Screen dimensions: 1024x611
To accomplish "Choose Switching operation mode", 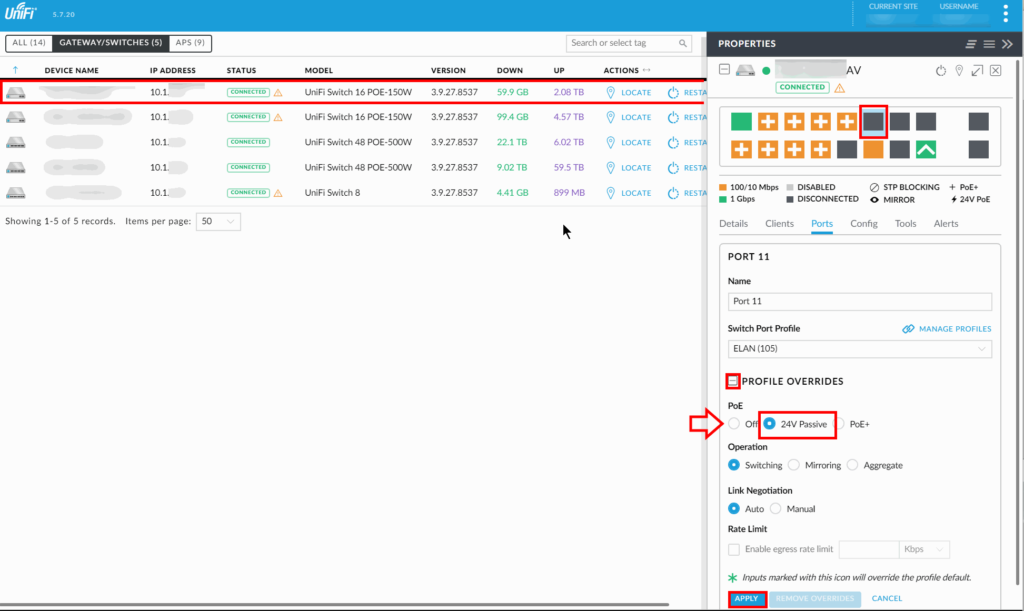I will point(734,465).
